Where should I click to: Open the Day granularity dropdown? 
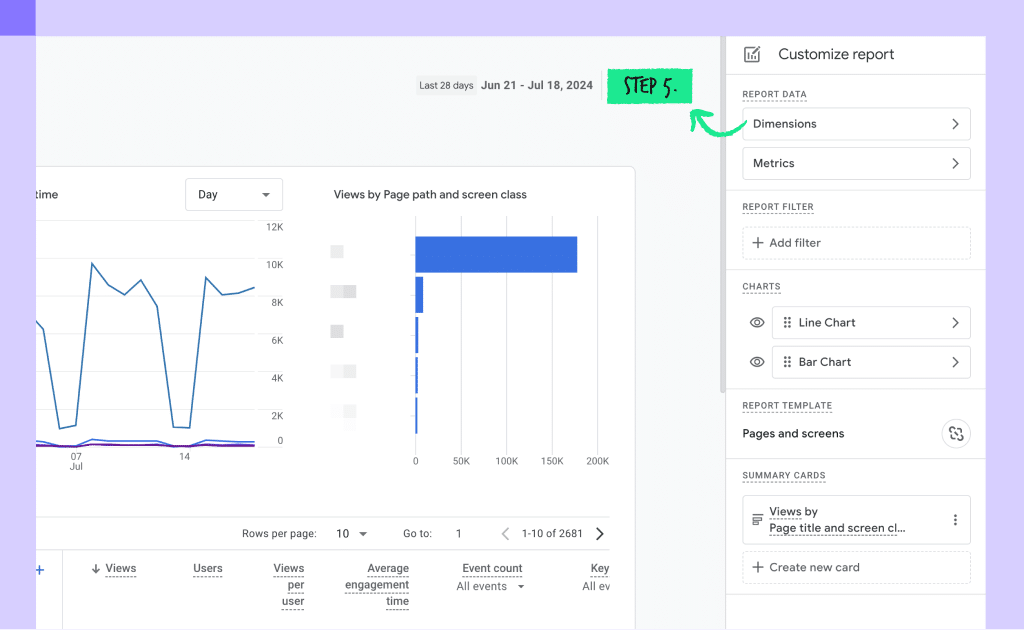234,195
